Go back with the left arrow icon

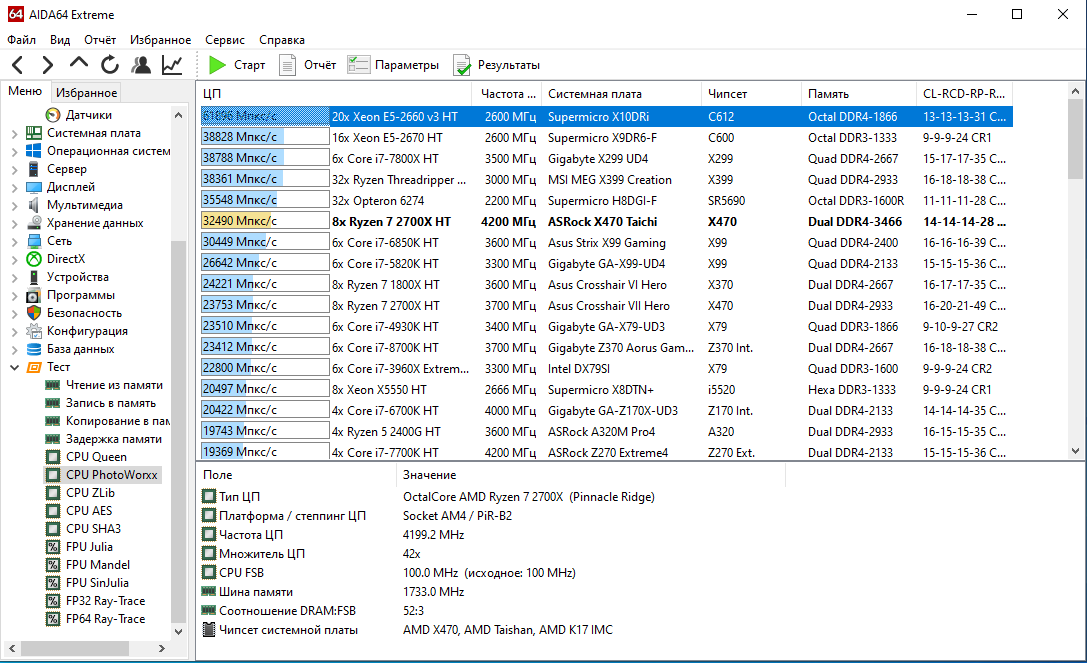tap(18, 65)
